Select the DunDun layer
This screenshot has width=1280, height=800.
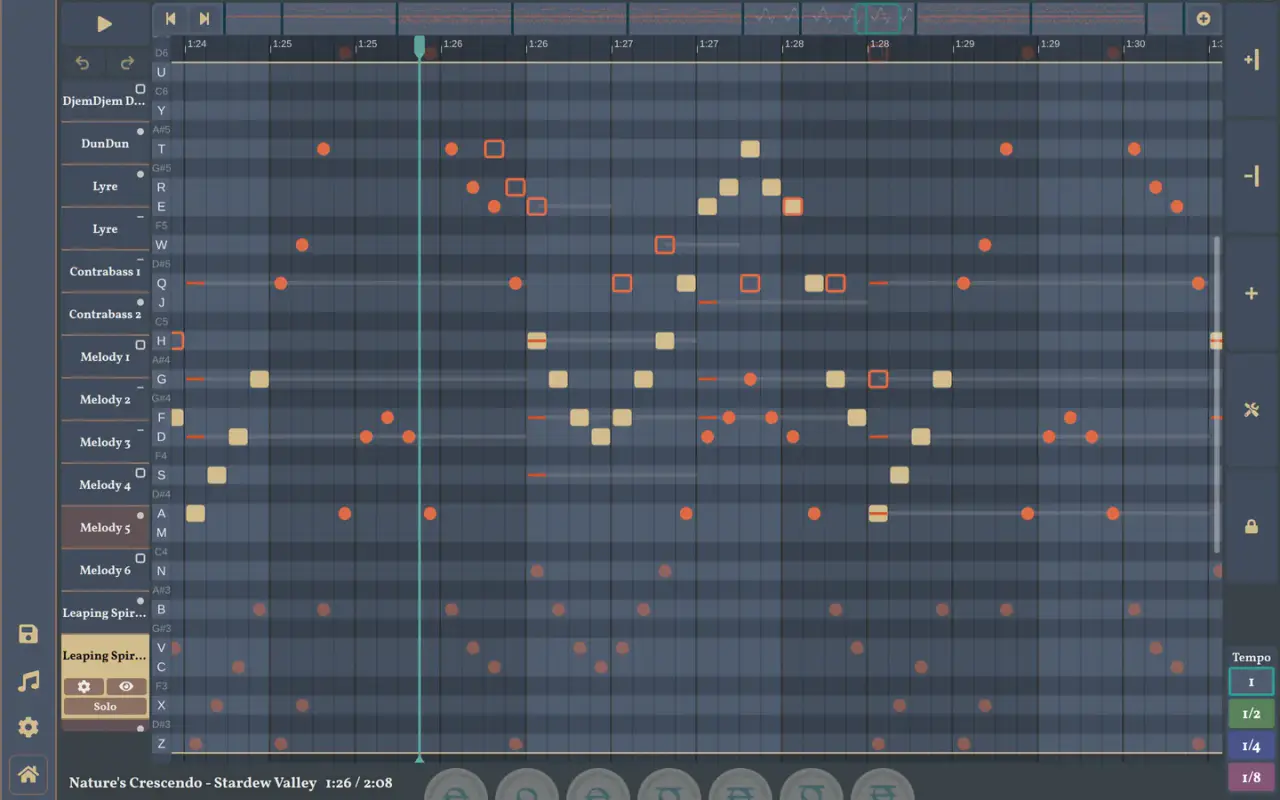click(105, 144)
